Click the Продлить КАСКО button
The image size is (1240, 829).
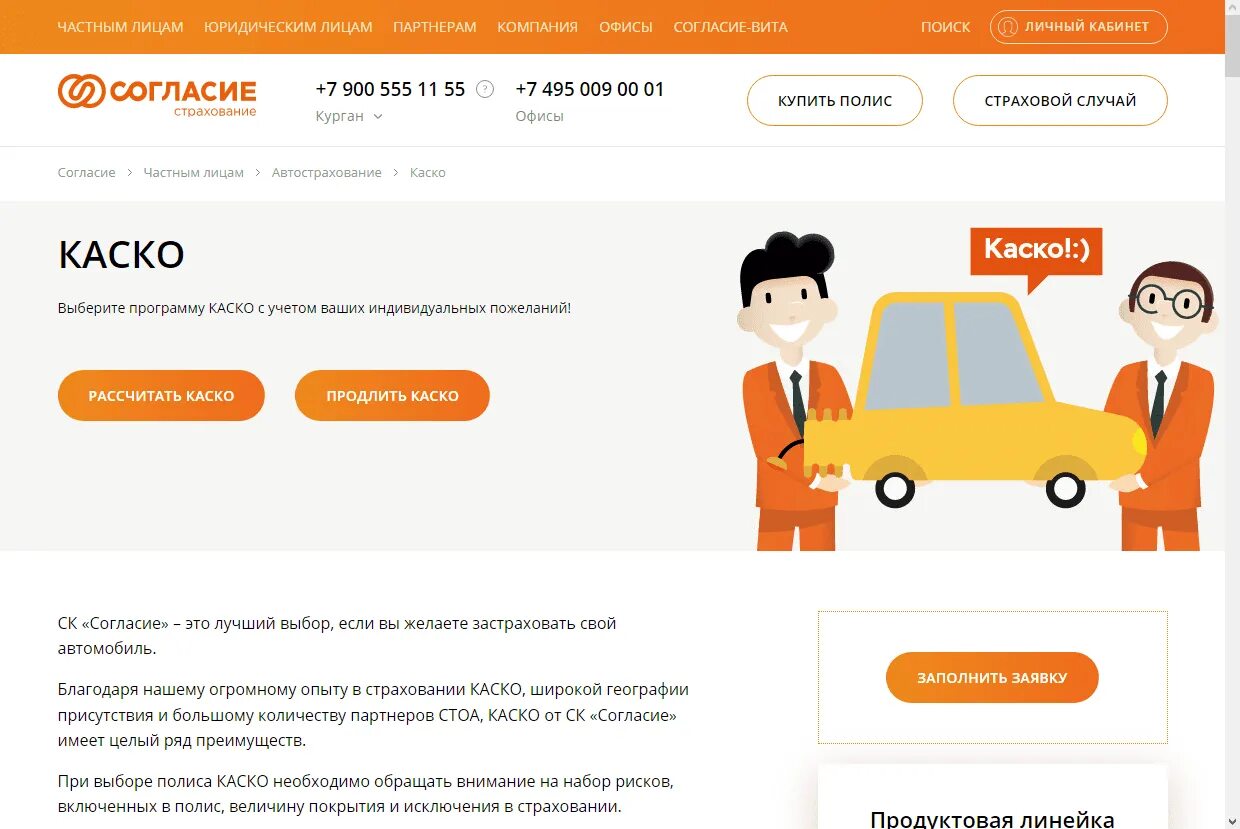392,396
